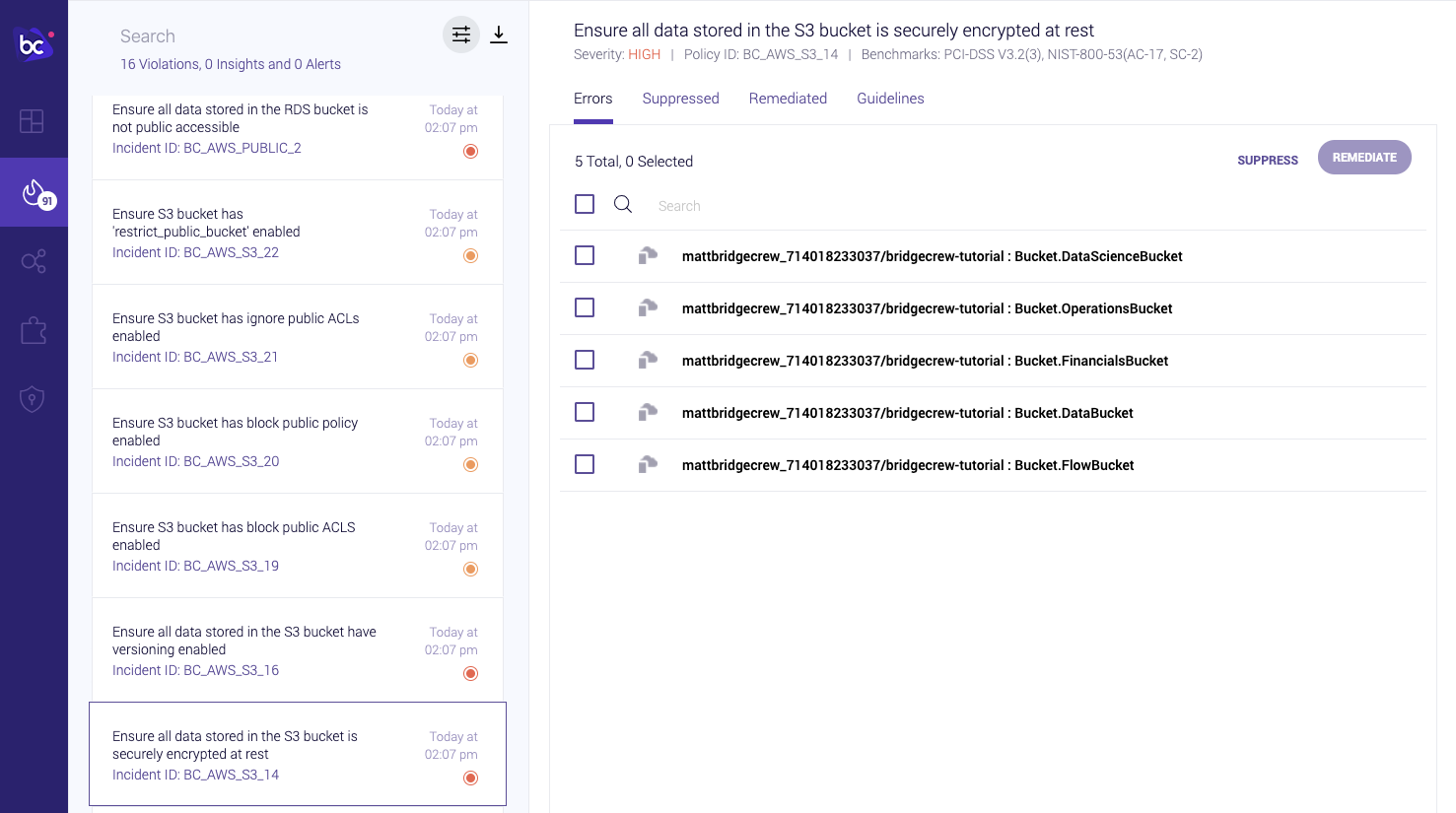Open the shield policies sidebar icon
This screenshot has width=1456, height=813.
pyautogui.click(x=33, y=399)
